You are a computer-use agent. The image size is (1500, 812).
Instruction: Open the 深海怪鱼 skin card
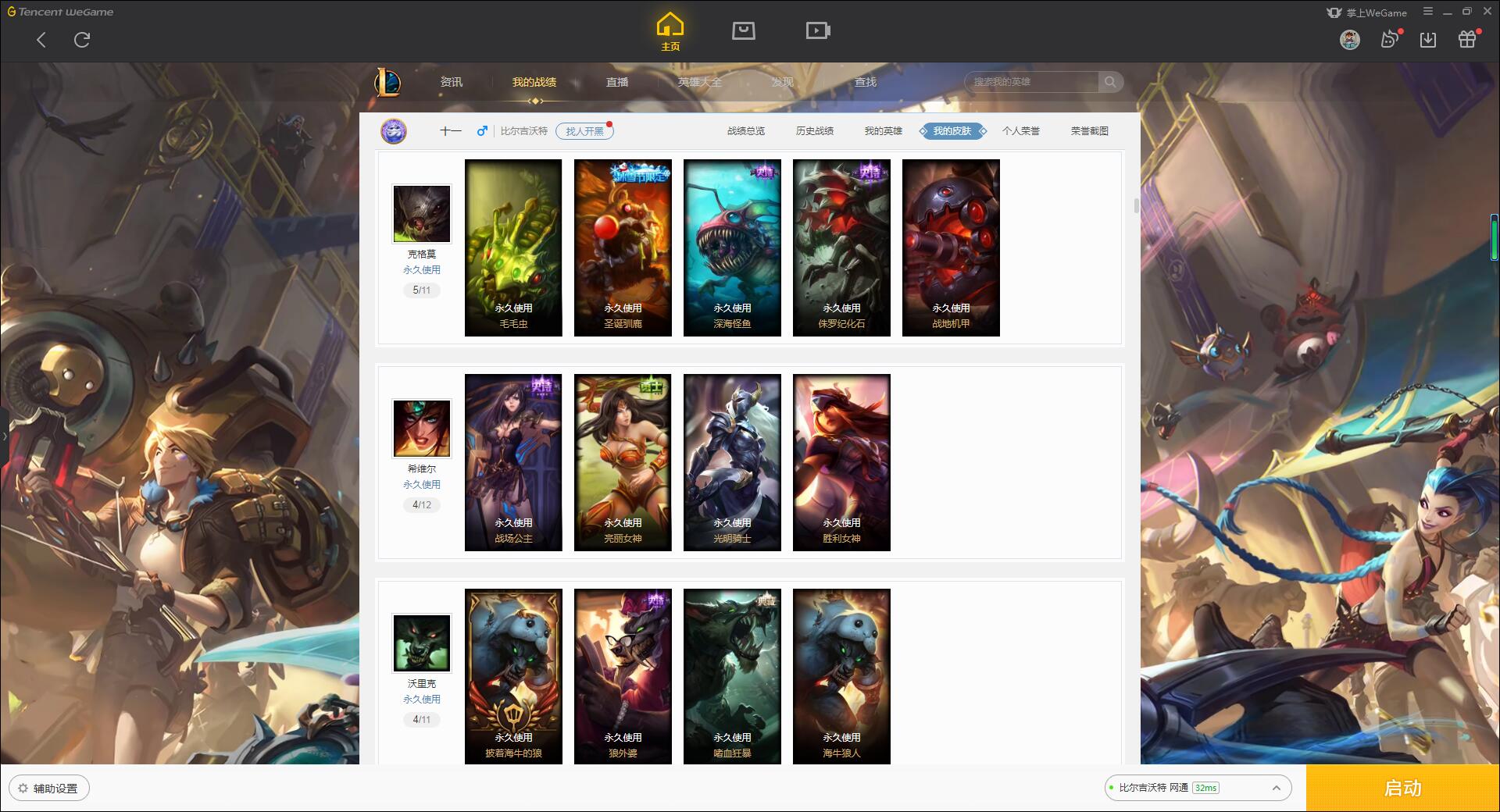coord(732,248)
